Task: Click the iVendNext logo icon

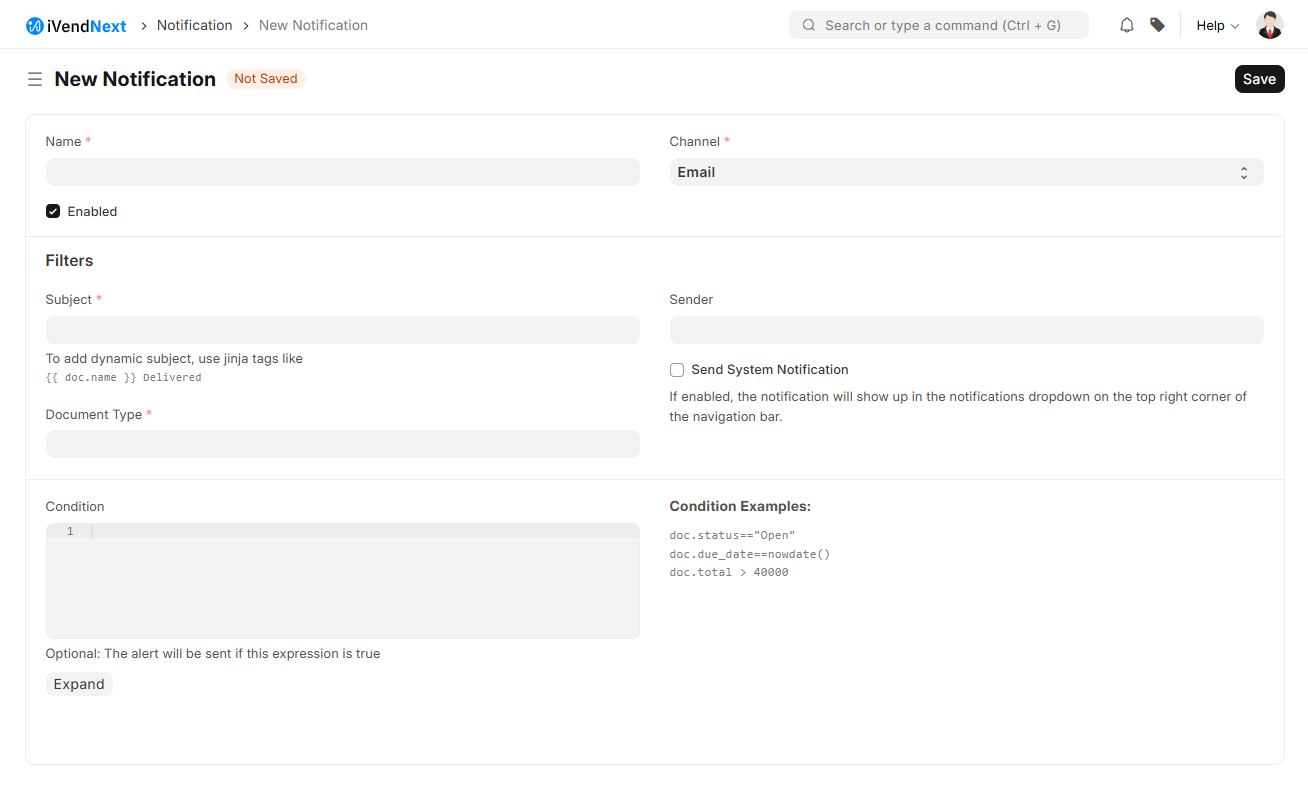Action: coord(35,26)
